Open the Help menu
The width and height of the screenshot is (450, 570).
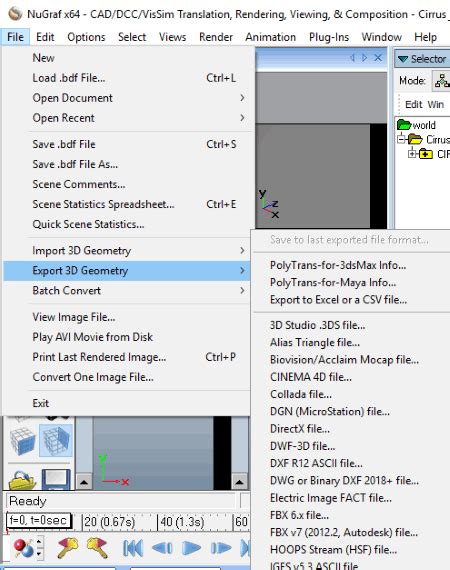(x=425, y=37)
